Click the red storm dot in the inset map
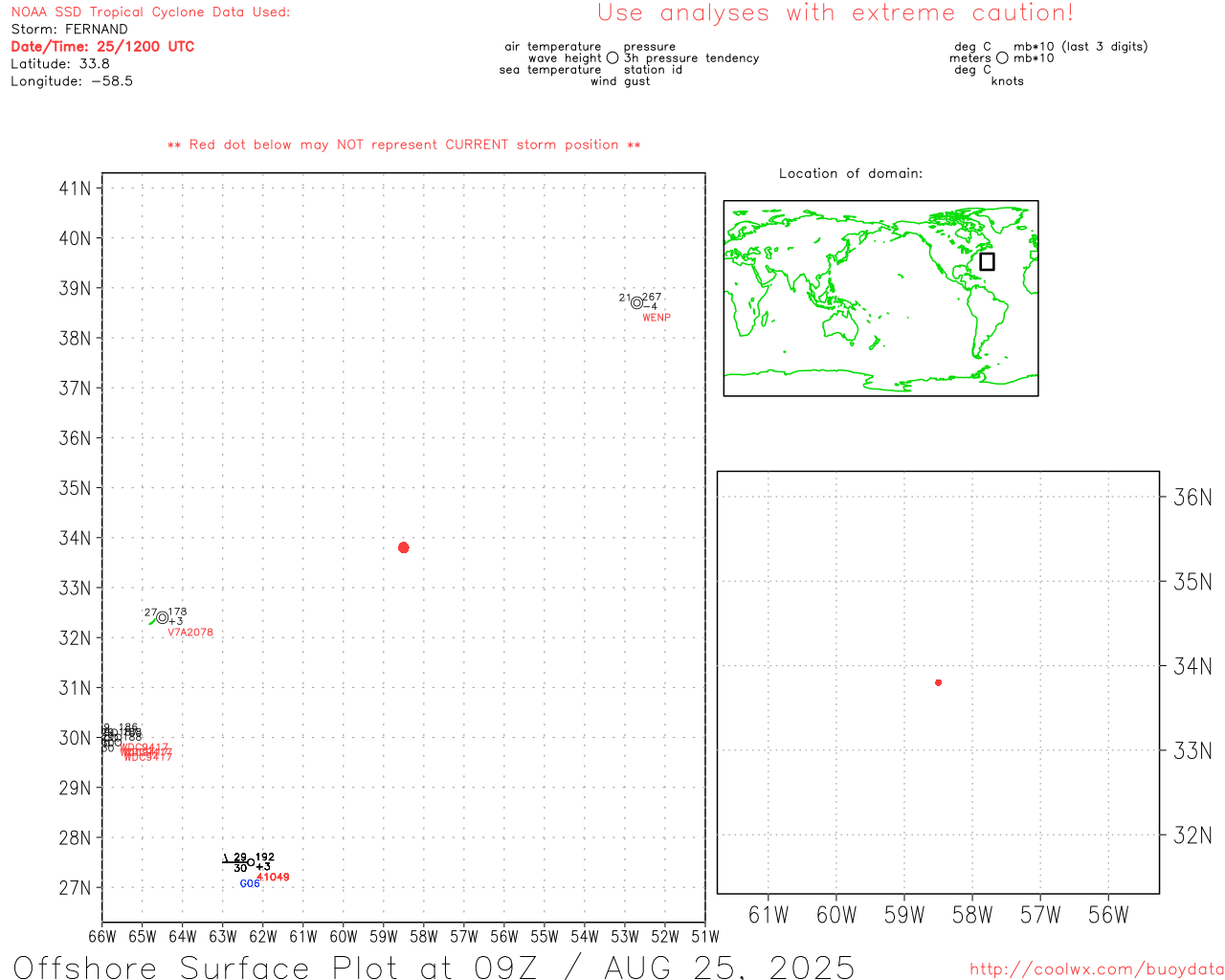 point(938,682)
